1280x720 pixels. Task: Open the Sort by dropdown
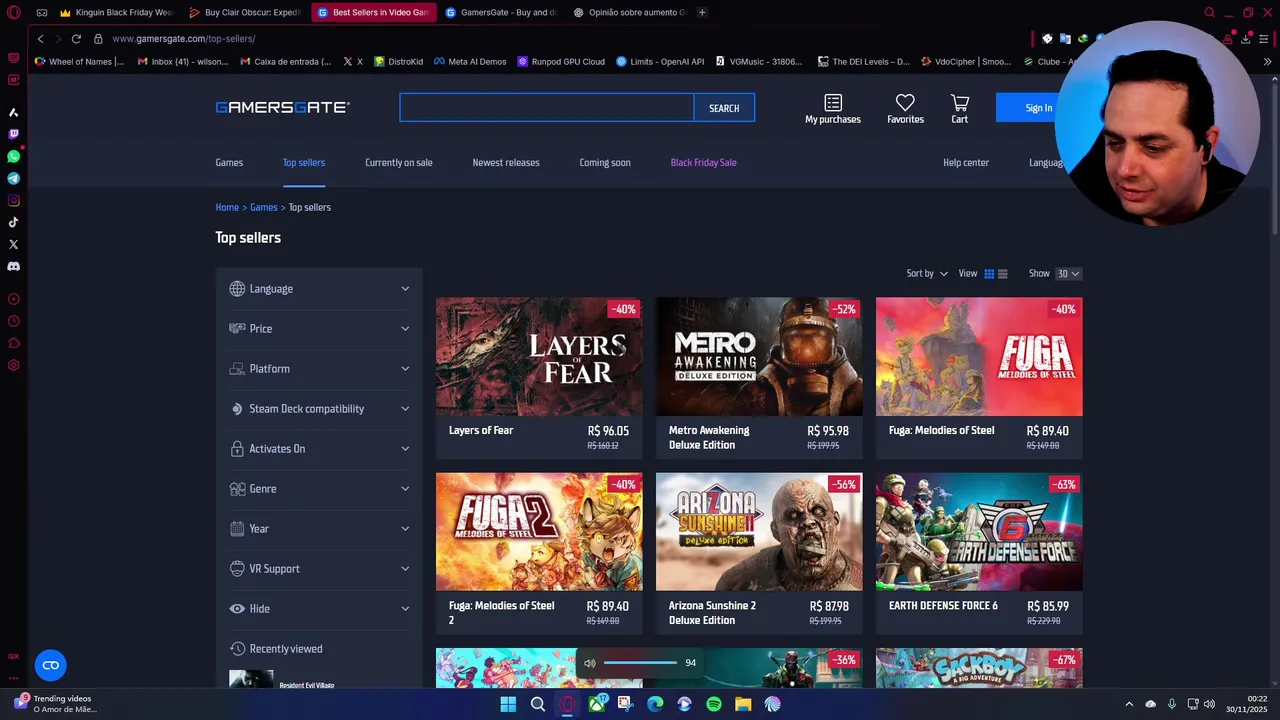(927, 274)
